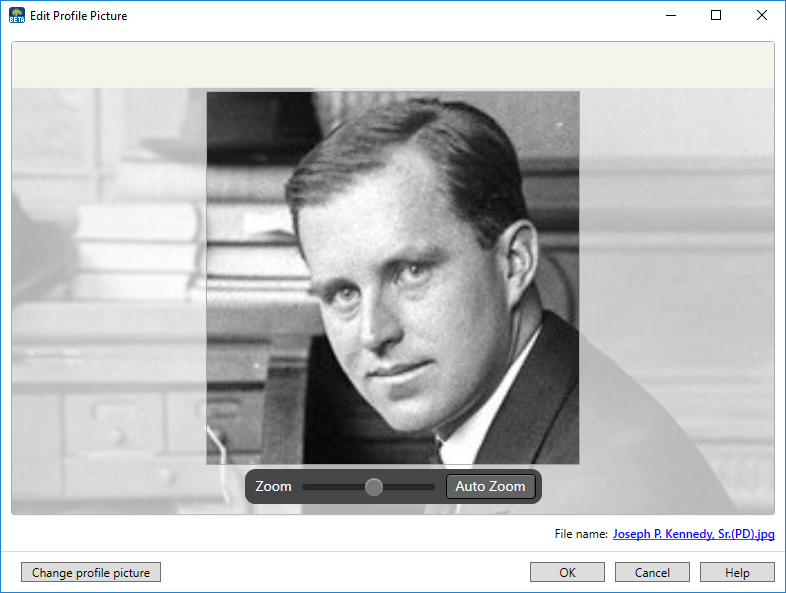Click Change profile picture button
Image resolution: width=786 pixels, height=593 pixels.
click(x=91, y=572)
